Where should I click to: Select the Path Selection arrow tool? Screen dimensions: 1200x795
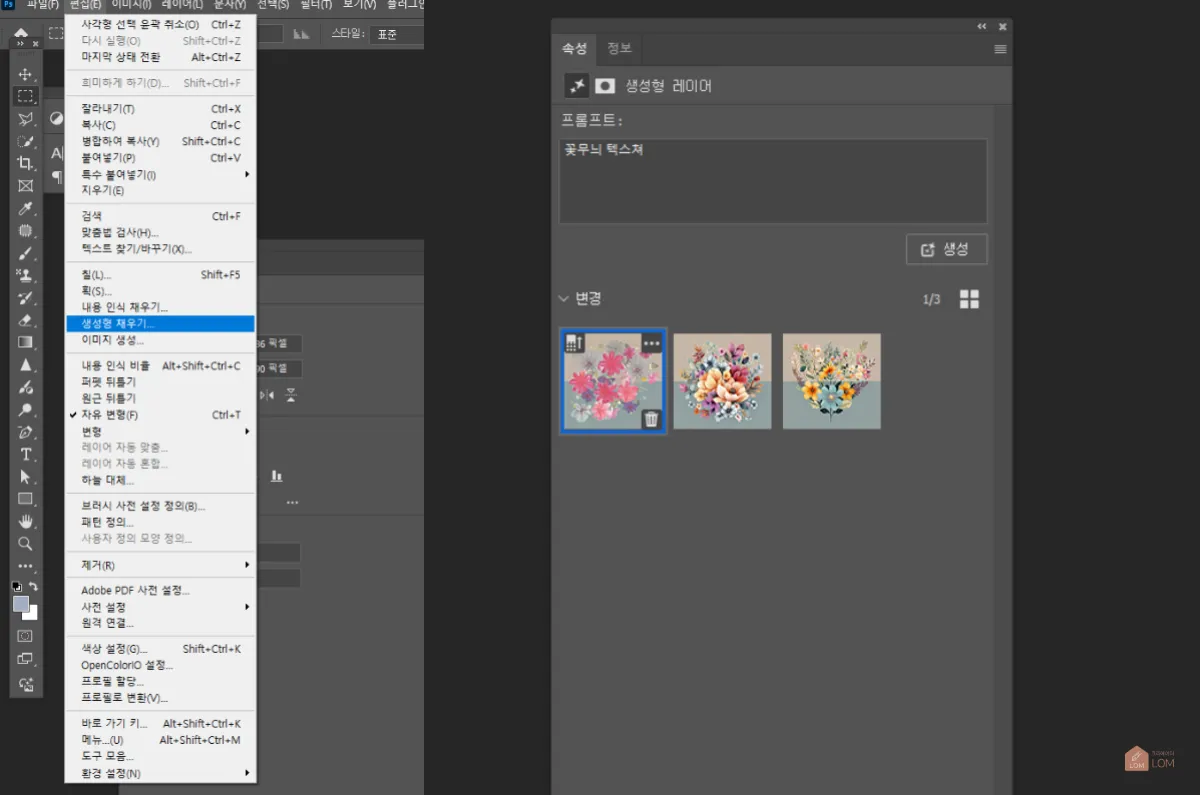coord(26,476)
